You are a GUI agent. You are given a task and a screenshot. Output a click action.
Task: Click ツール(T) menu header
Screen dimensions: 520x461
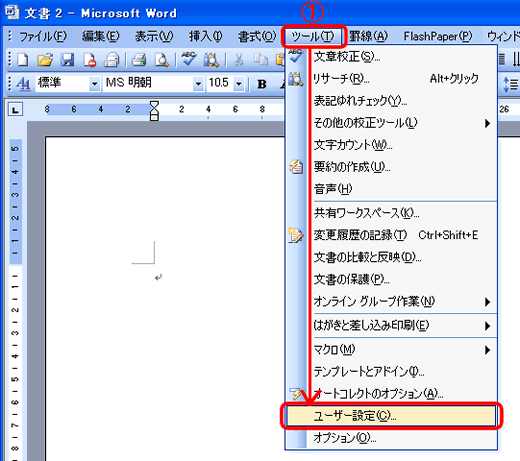coord(312,36)
